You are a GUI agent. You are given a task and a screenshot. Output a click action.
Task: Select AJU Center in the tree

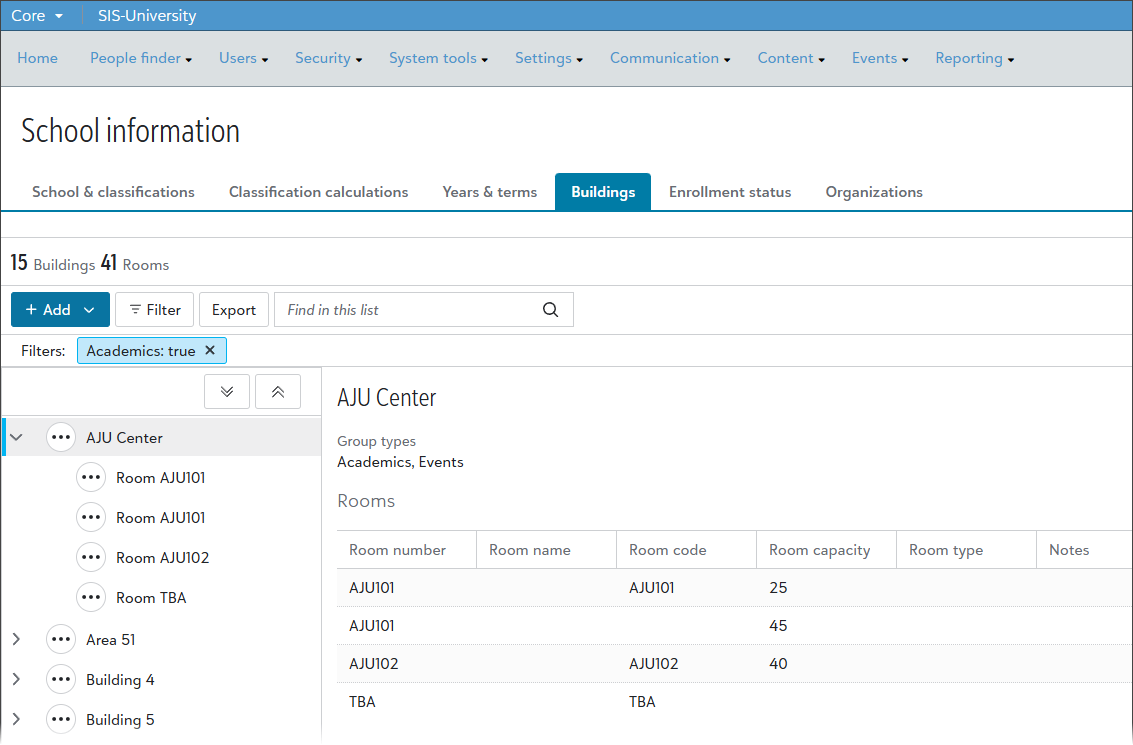(124, 438)
